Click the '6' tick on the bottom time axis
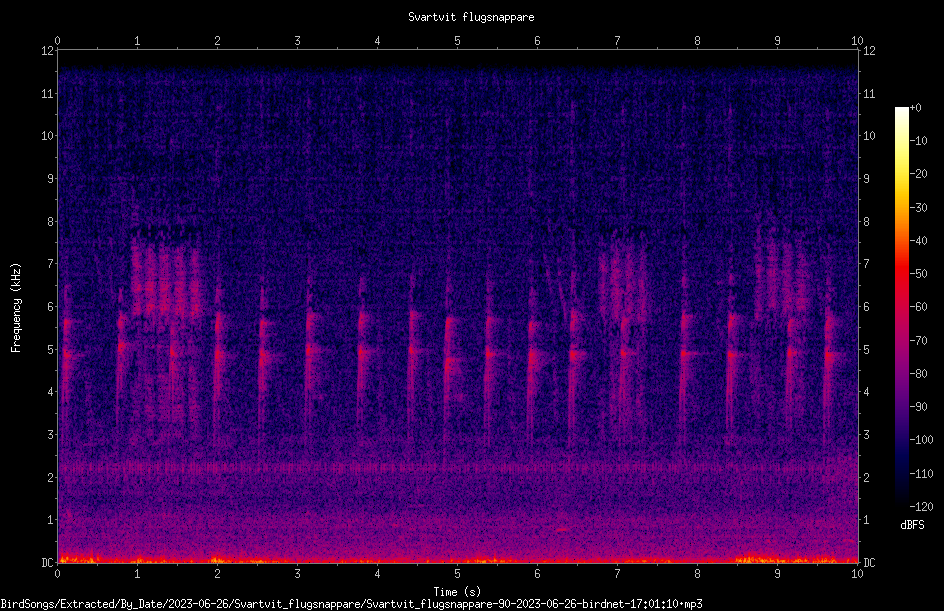This screenshot has width=944, height=611. pos(538,574)
